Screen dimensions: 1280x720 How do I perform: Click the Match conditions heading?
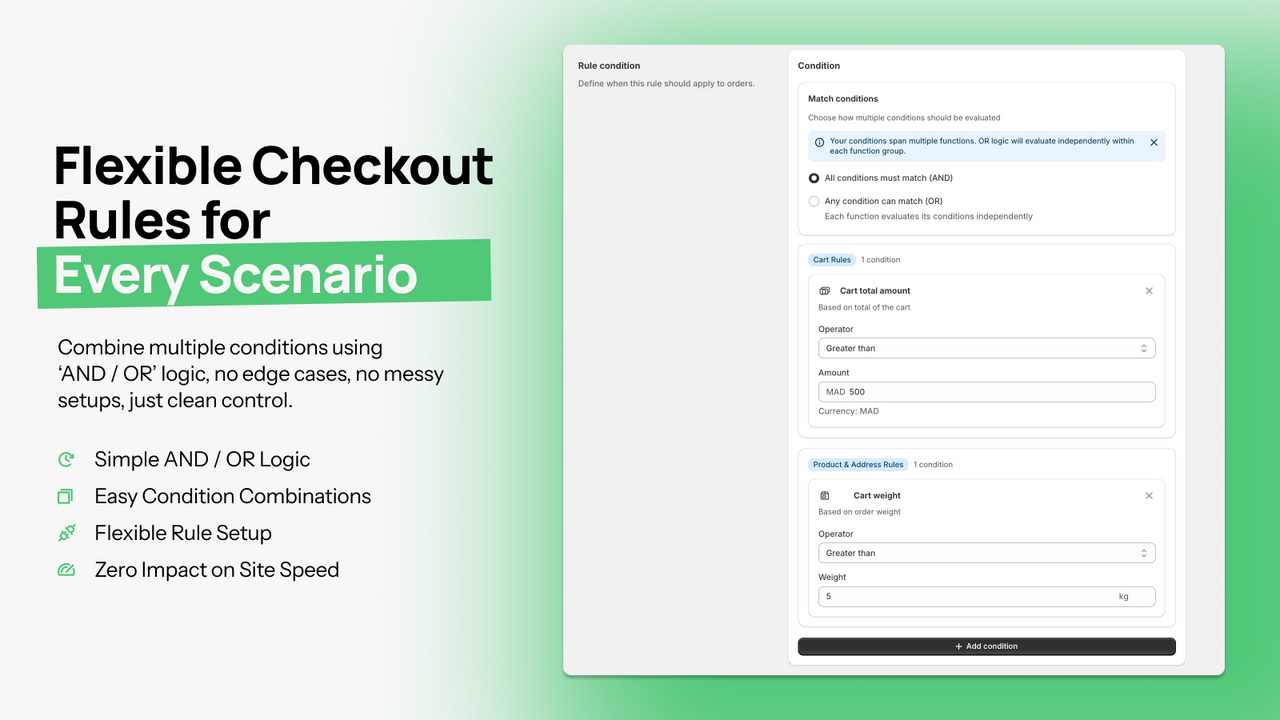point(843,99)
